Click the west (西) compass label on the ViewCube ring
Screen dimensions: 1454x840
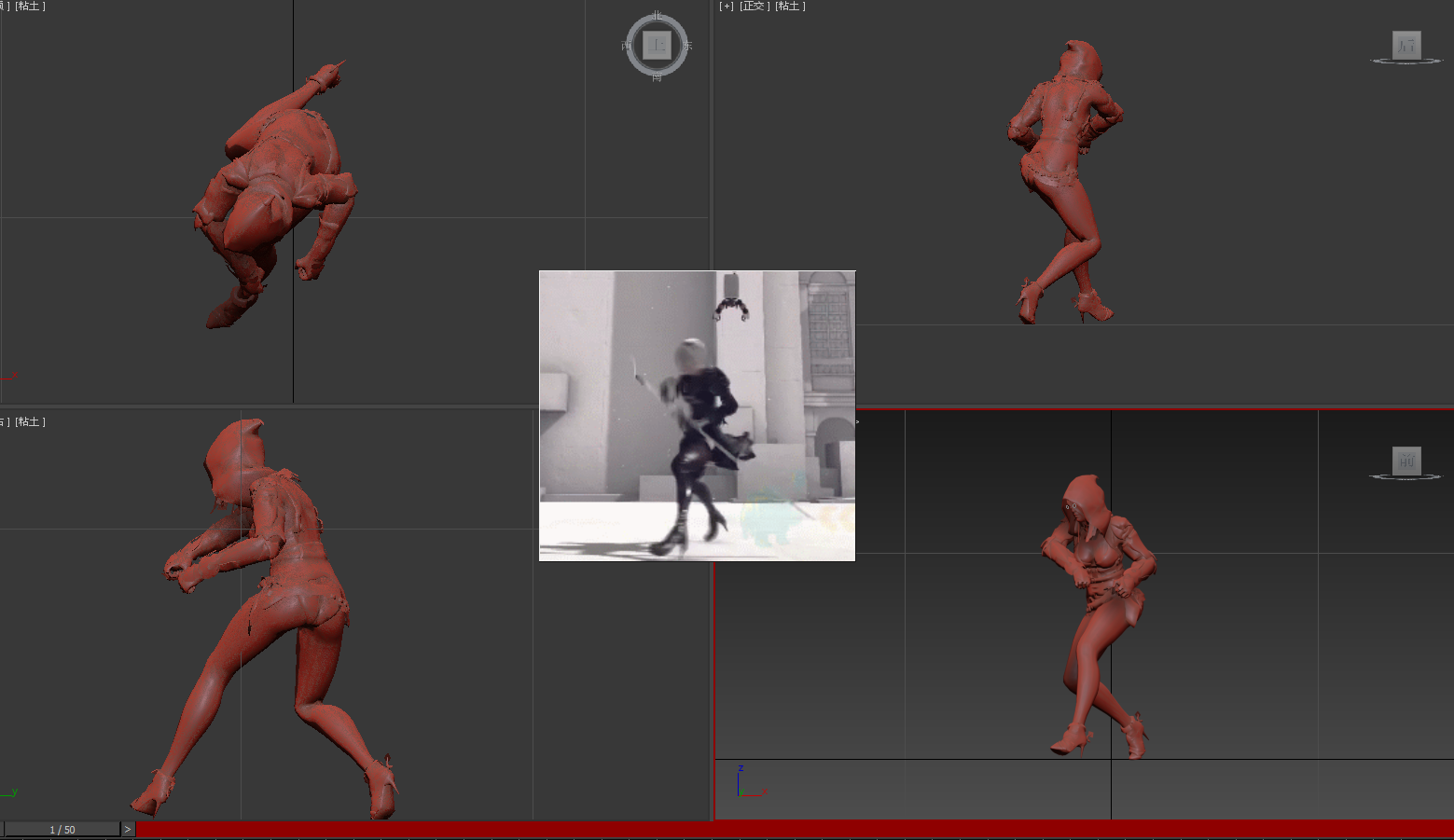627,46
